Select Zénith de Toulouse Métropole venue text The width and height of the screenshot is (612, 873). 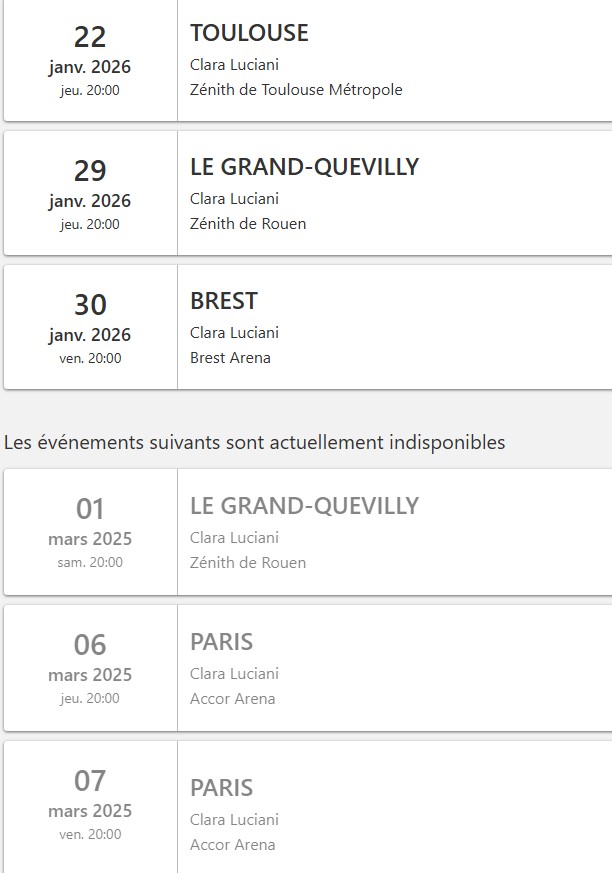[x=296, y=90]
